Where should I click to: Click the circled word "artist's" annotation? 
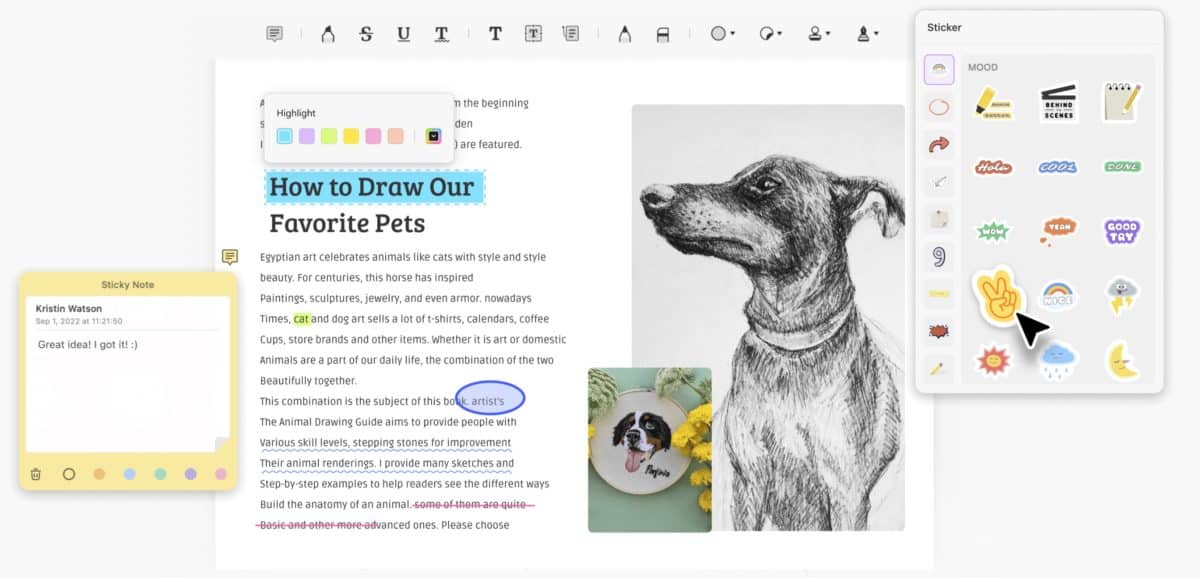(x=490, y=398)
